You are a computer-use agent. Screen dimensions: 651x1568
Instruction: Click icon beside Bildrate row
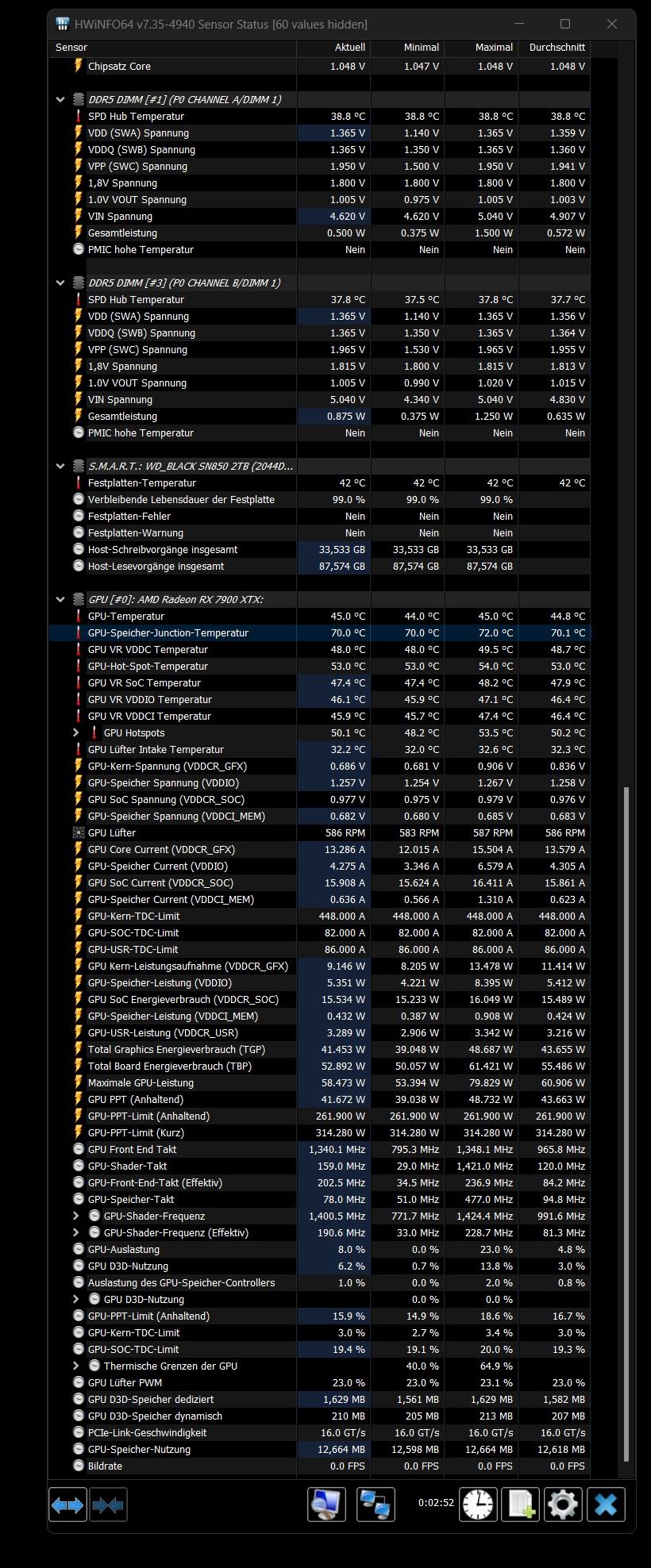[x=79, y=1466]
